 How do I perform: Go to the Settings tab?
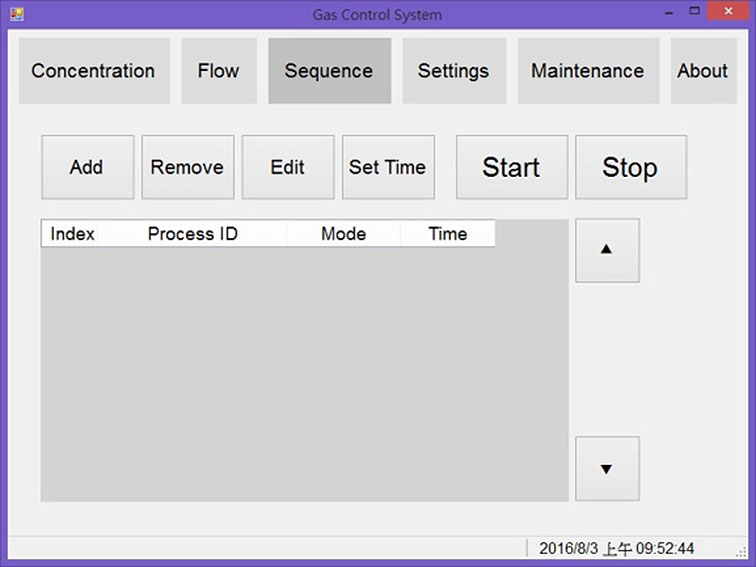point(453,71)
